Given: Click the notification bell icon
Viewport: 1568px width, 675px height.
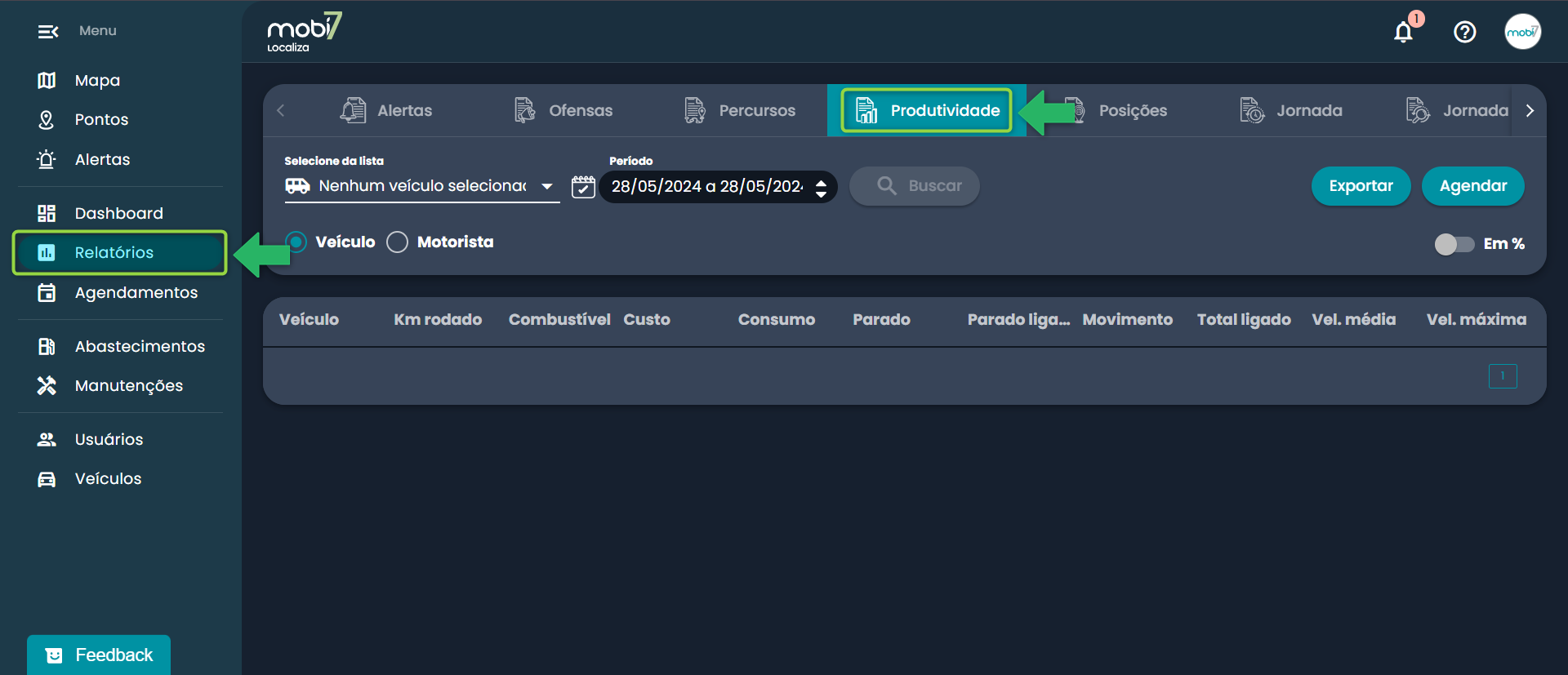Looking at the screenshot, I should tap(1403, 32).
